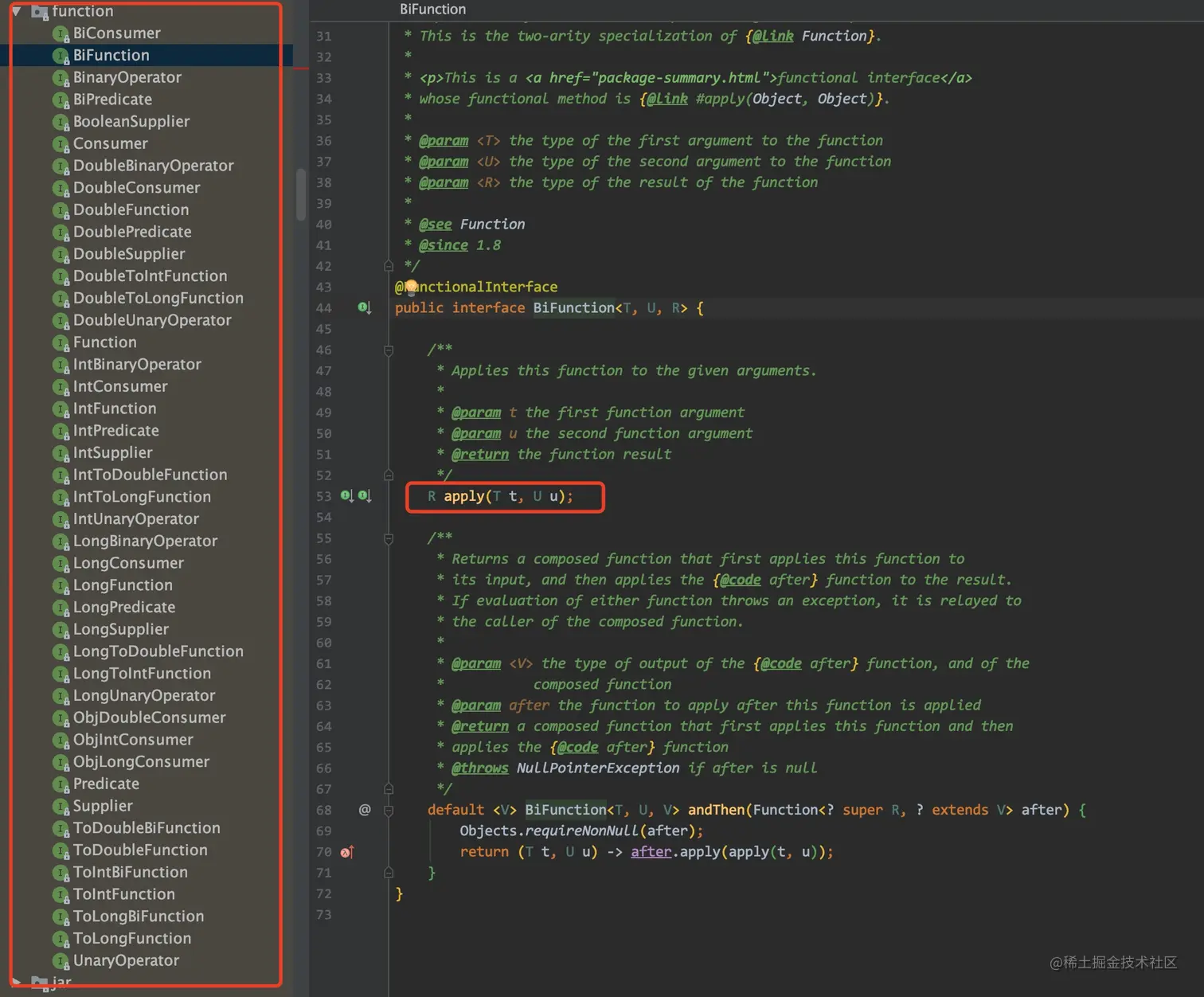The width and height of the screenshot is (1204, 997).
Task: Click the first implemented-method gutter icon on line 53
Action: pos(347,496)
